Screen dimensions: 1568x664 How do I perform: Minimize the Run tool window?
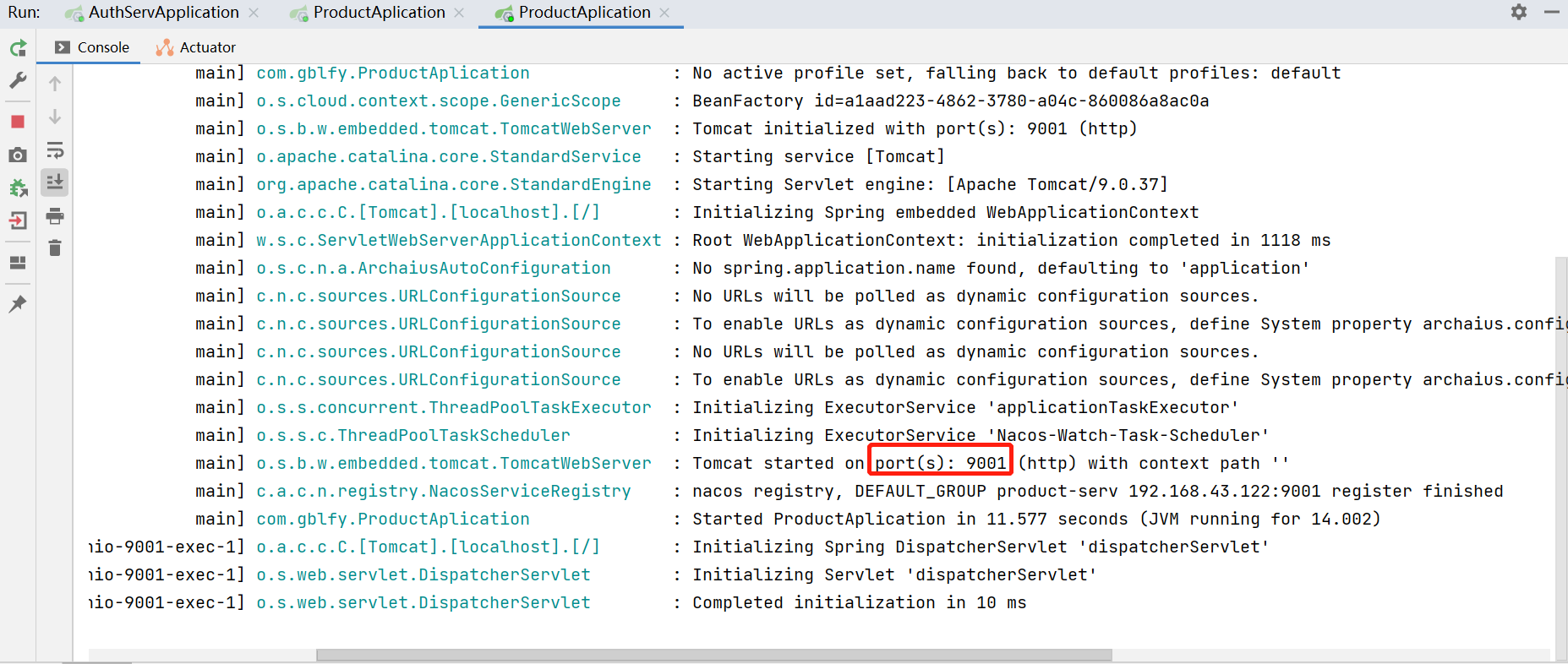[x=1552, y=12]
